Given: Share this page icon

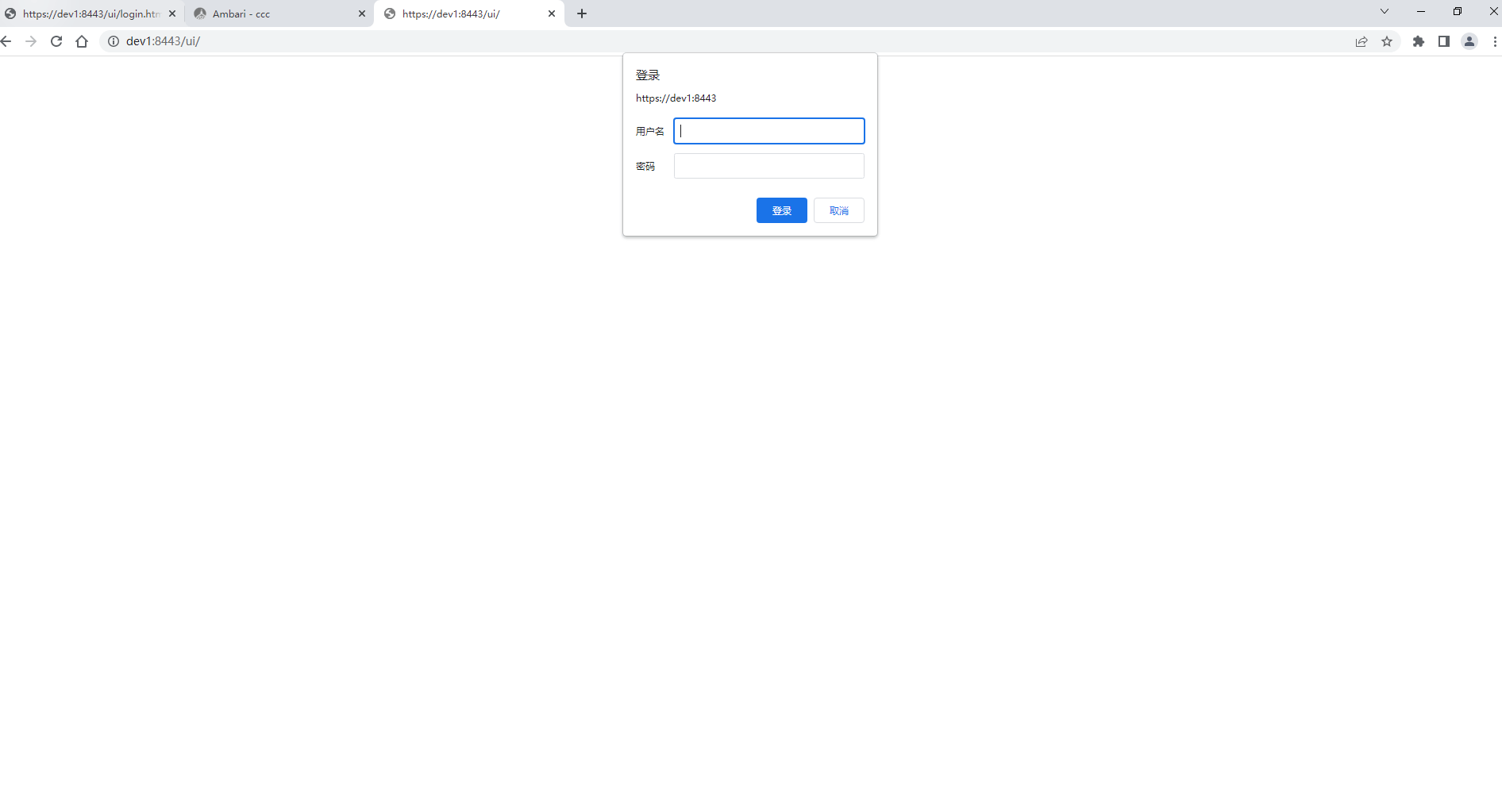Looking at the screenshot, I should click(1361, 41).
